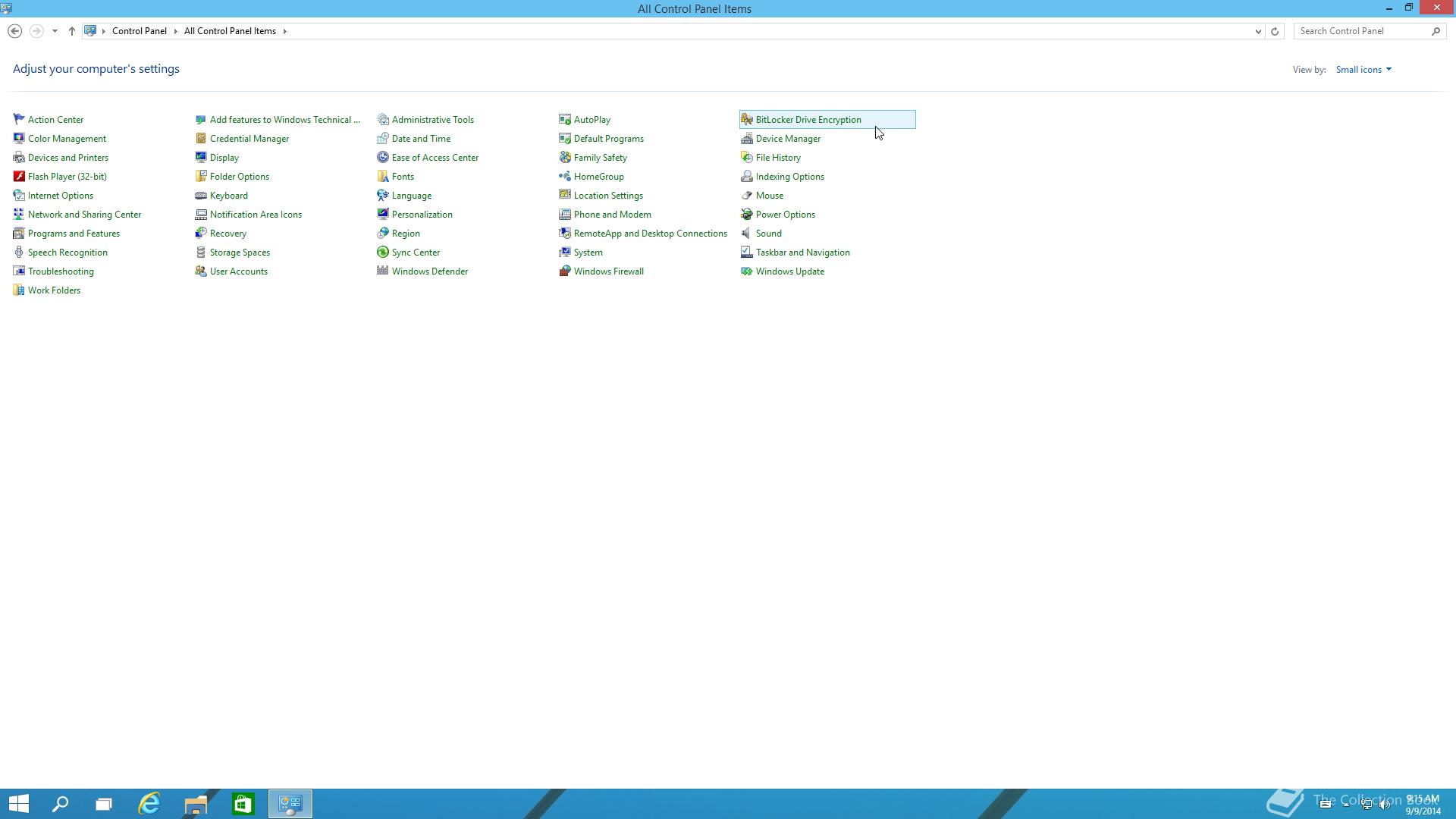Click the Date and Time icon
This screenshot has width=1456, height=819.
(383, 138)
